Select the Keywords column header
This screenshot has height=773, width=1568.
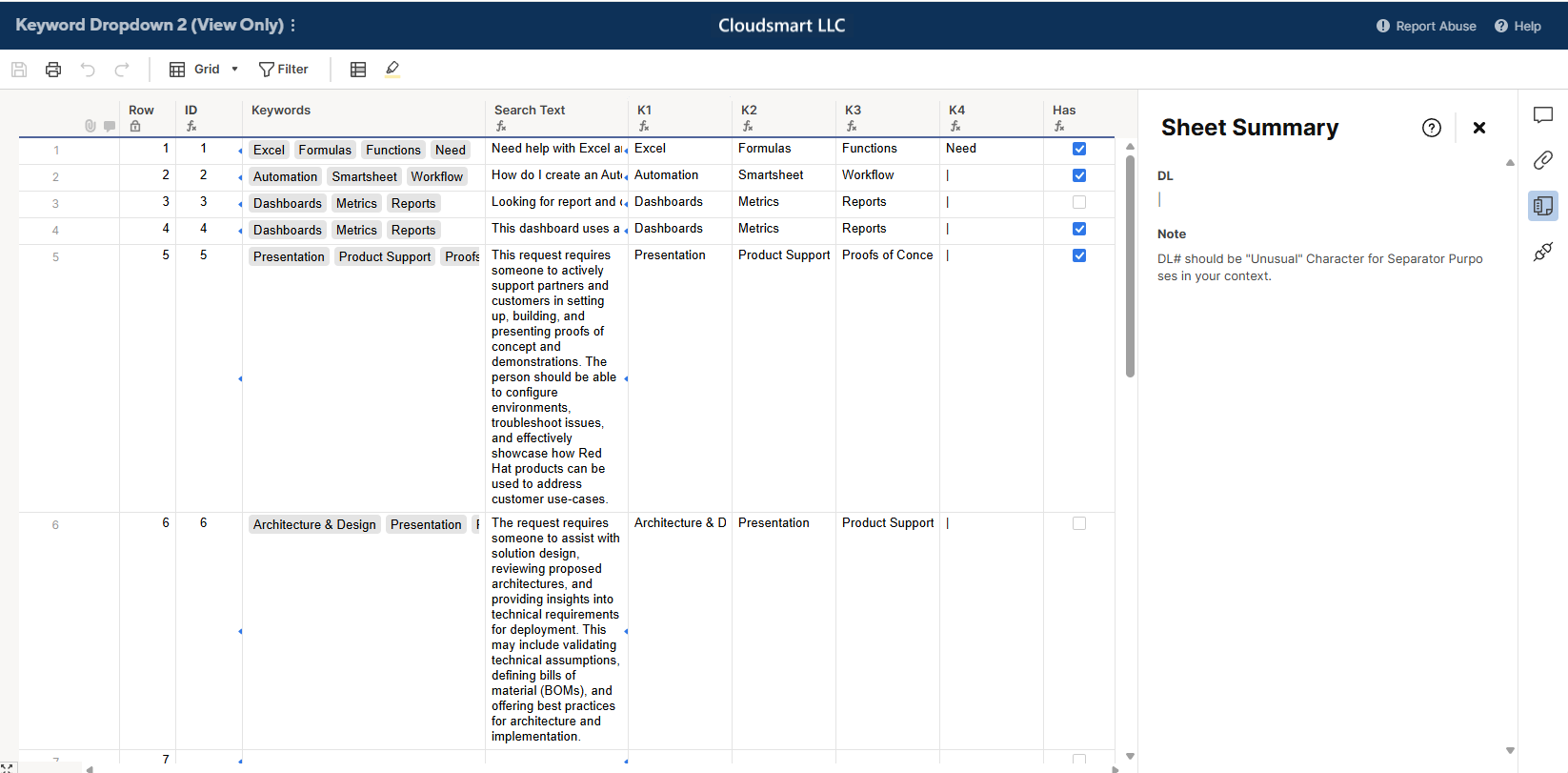(363, 116)
